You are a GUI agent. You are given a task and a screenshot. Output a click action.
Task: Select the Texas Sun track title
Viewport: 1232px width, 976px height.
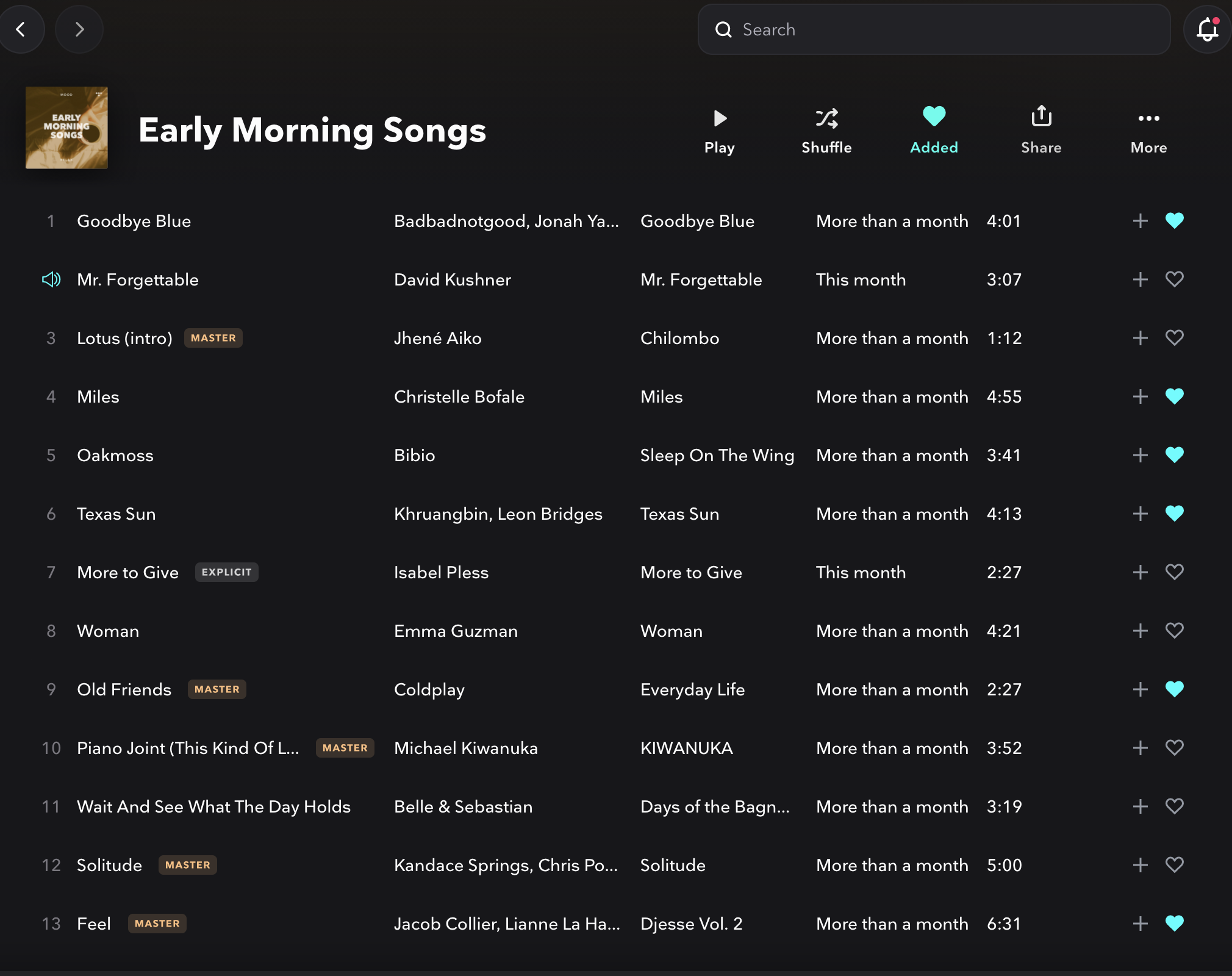tap(116, 514)
